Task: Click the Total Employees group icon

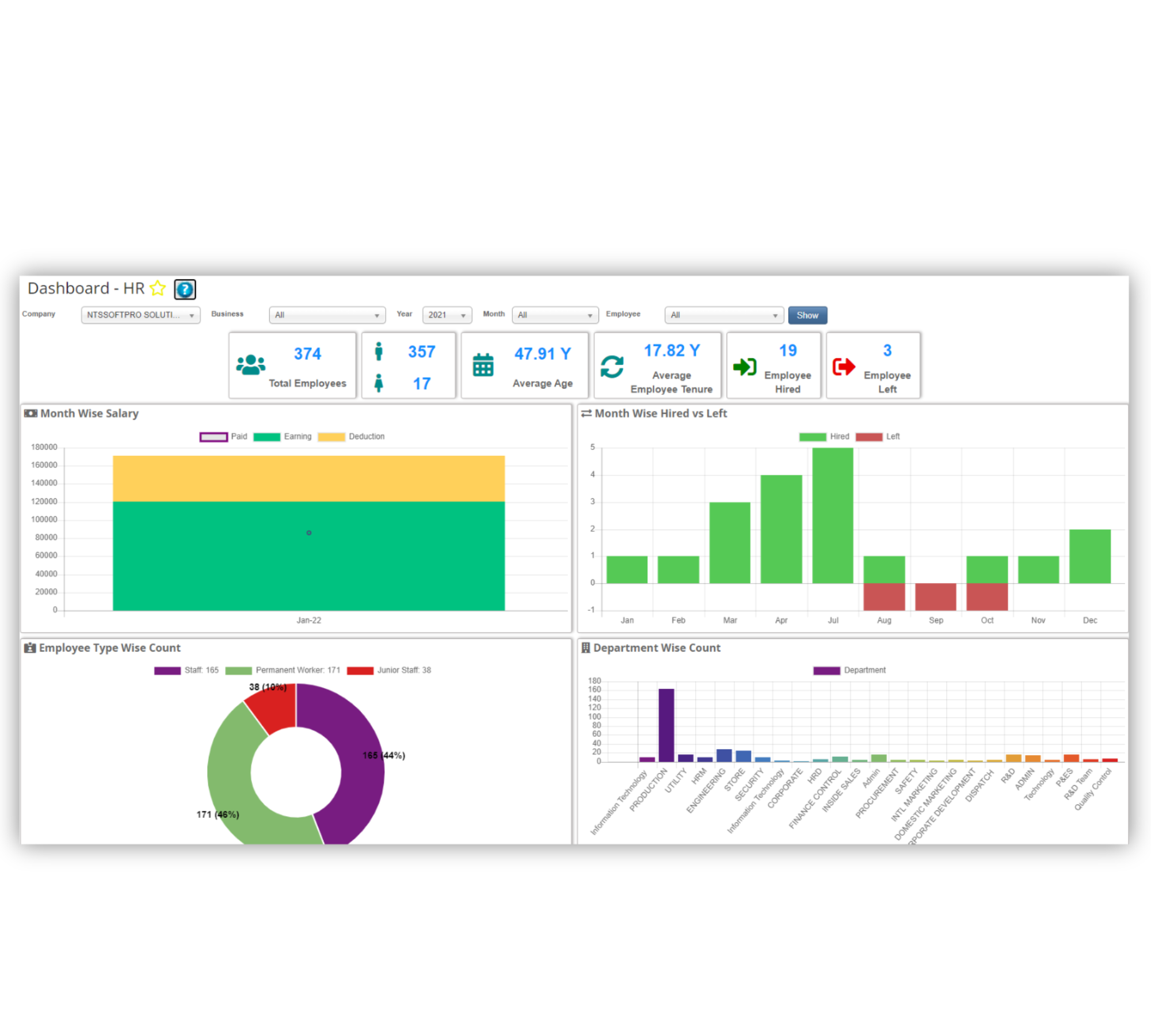Action: click(x=250, y=365)
